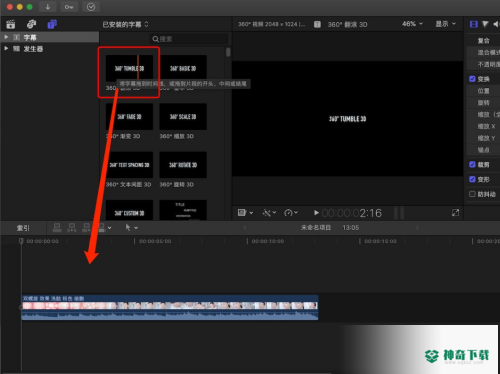500x374 pixels.
Task: Open the color inspector triangle icon
Action: pyautogui.click(x=485, y=24)
